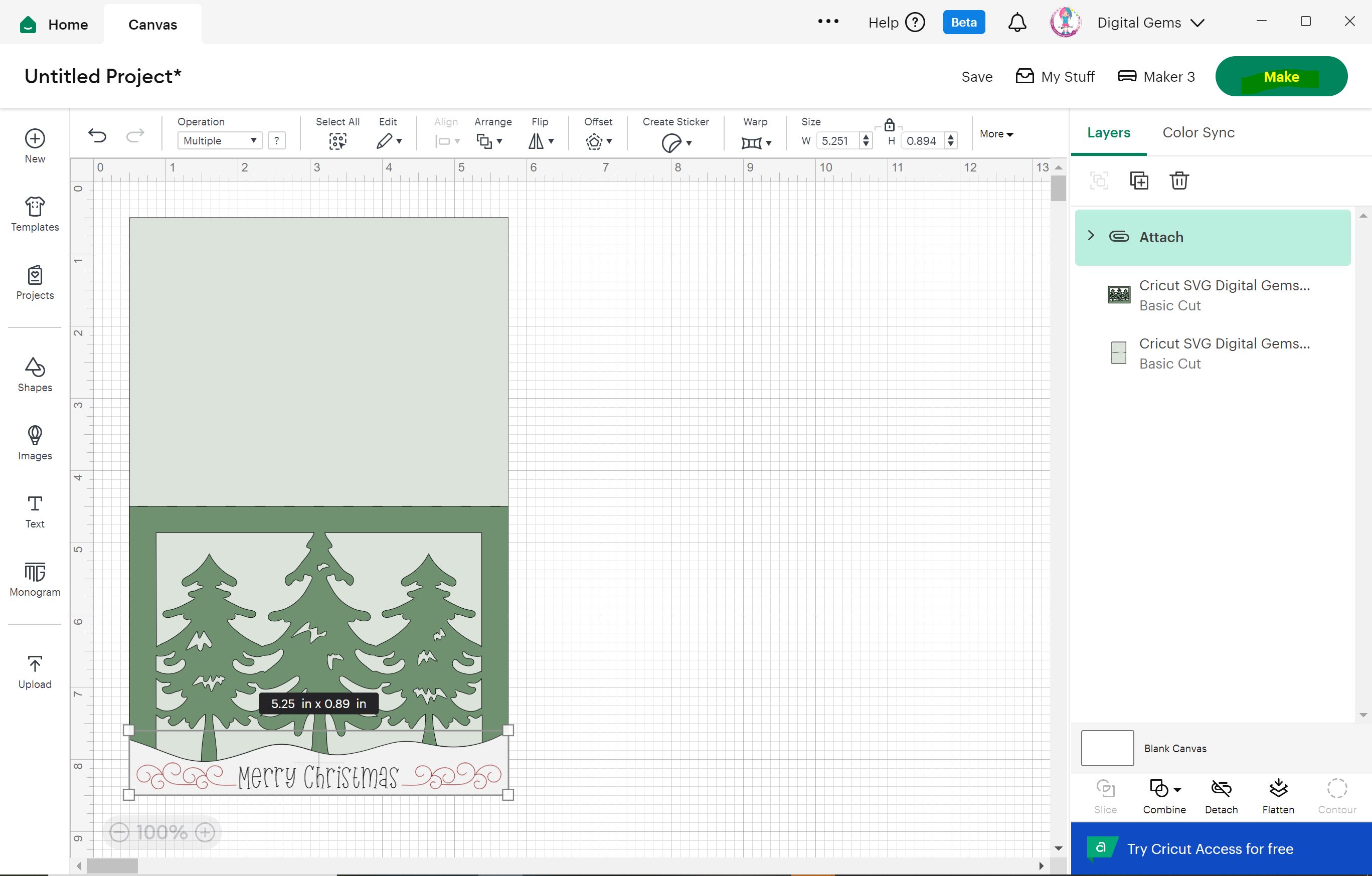Click the Undo arrow icon
1372x876 pixels.
(97, 135)
